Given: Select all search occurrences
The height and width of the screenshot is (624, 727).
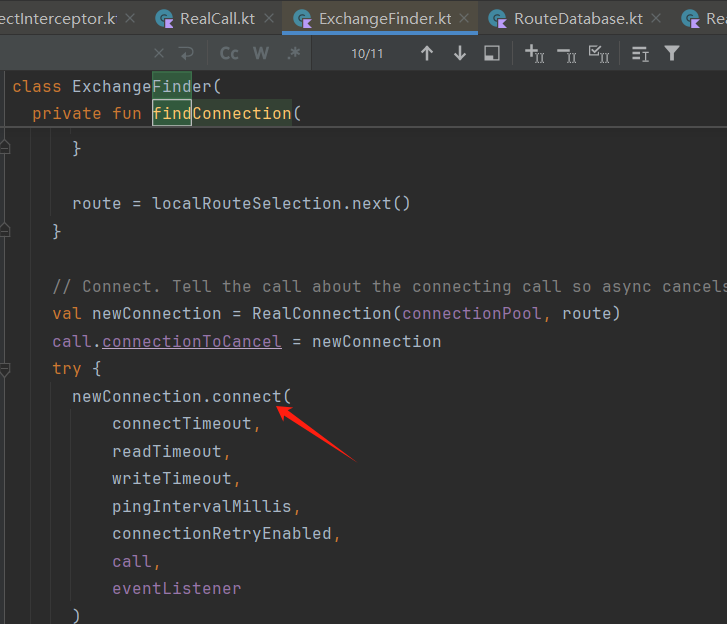Looking at the screenshot, I should tap(599, 53).
